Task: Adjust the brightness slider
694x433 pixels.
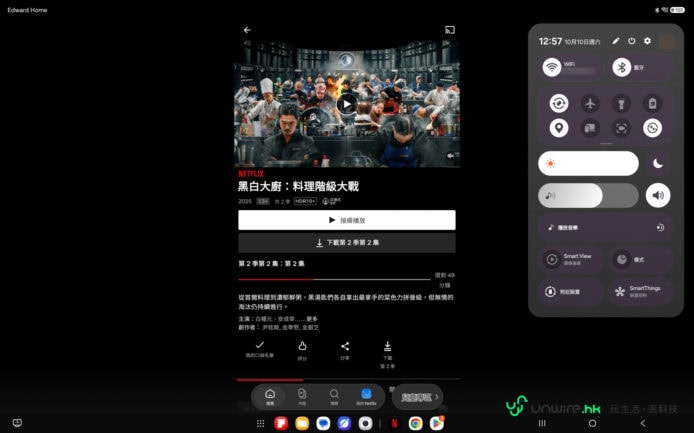Action: click(x=588, y=163)
